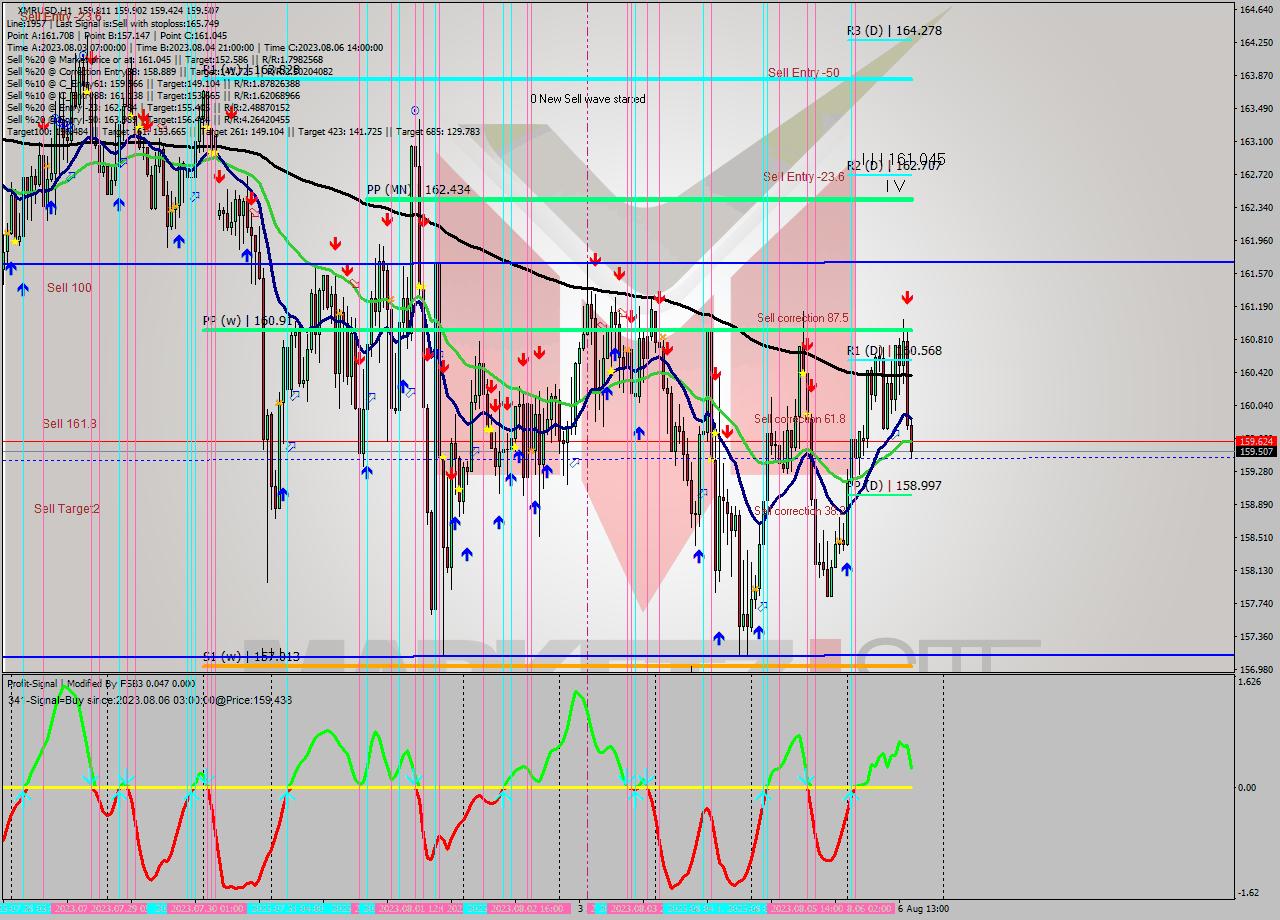Select the "IV" wave marker below 161.045
This screenshot has height=920, width=1280.
point(895,185)
